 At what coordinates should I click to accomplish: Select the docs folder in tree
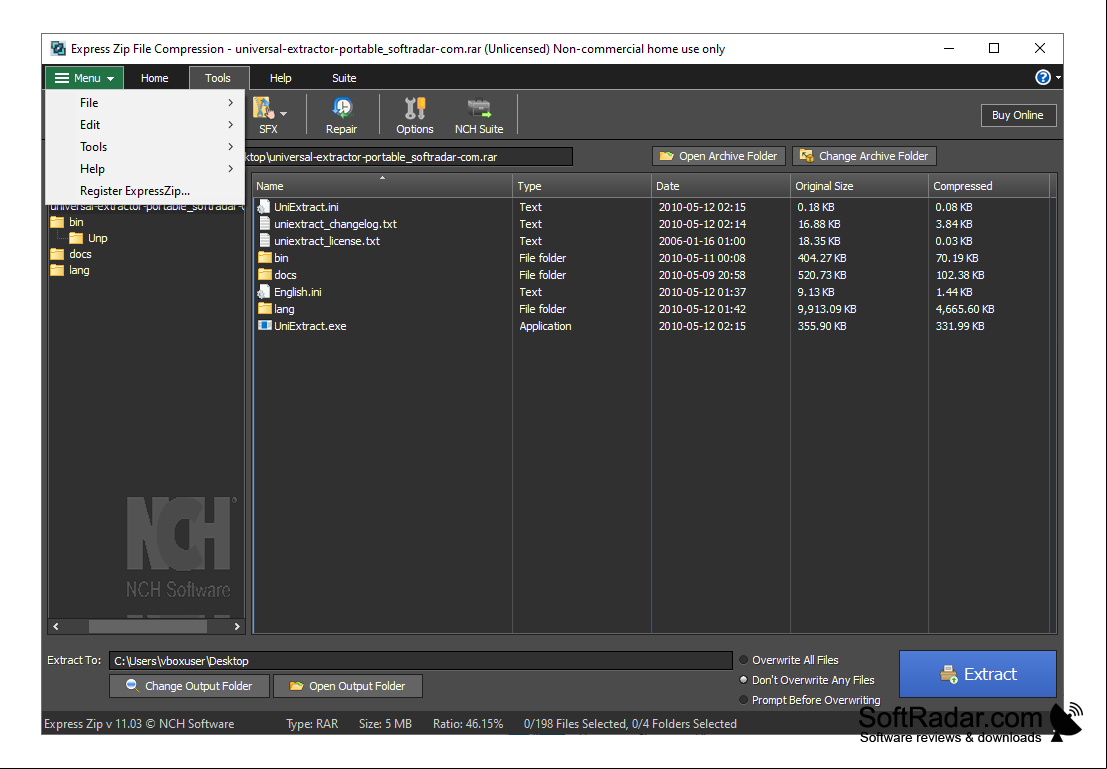tap(80, 254)
